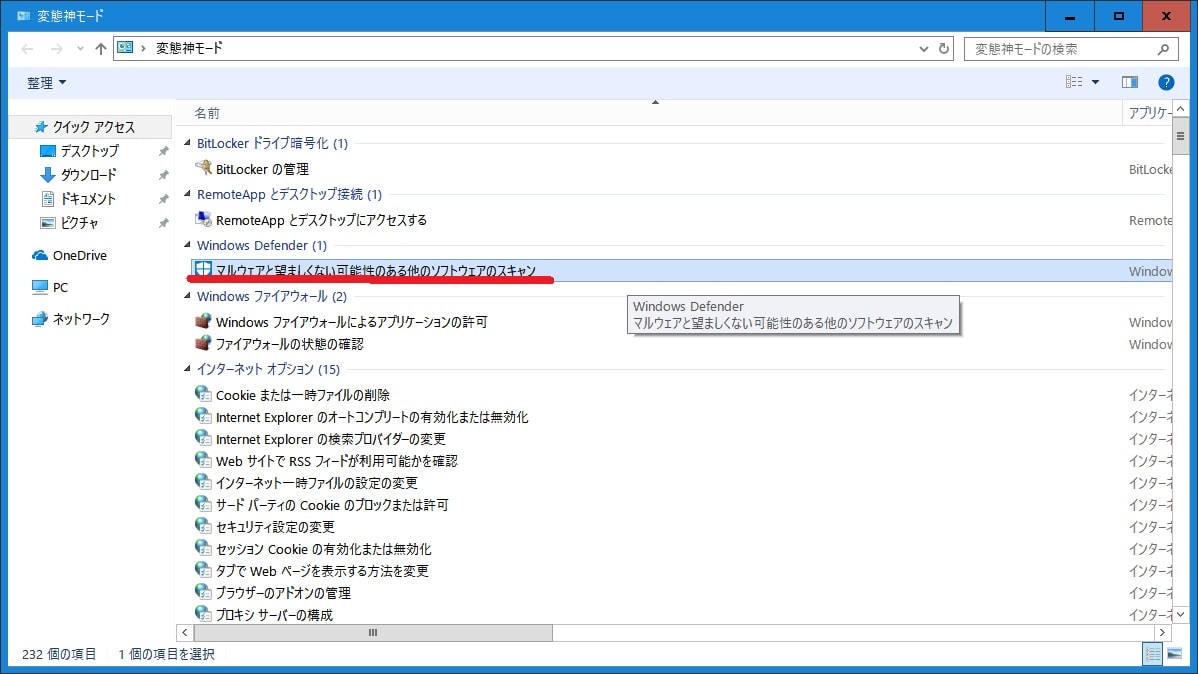This screenshot has height=674, width=1198.
Task: Click the Windows Defender shield icon
Action: click(x=202, y=269)
